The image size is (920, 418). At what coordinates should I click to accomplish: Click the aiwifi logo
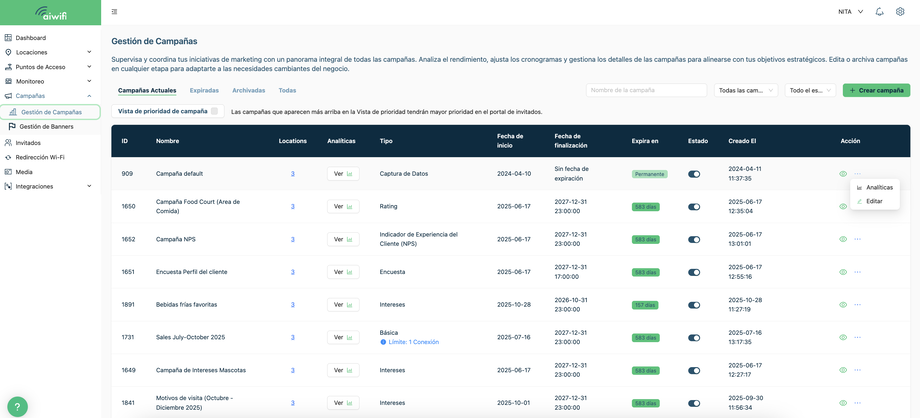50,12
